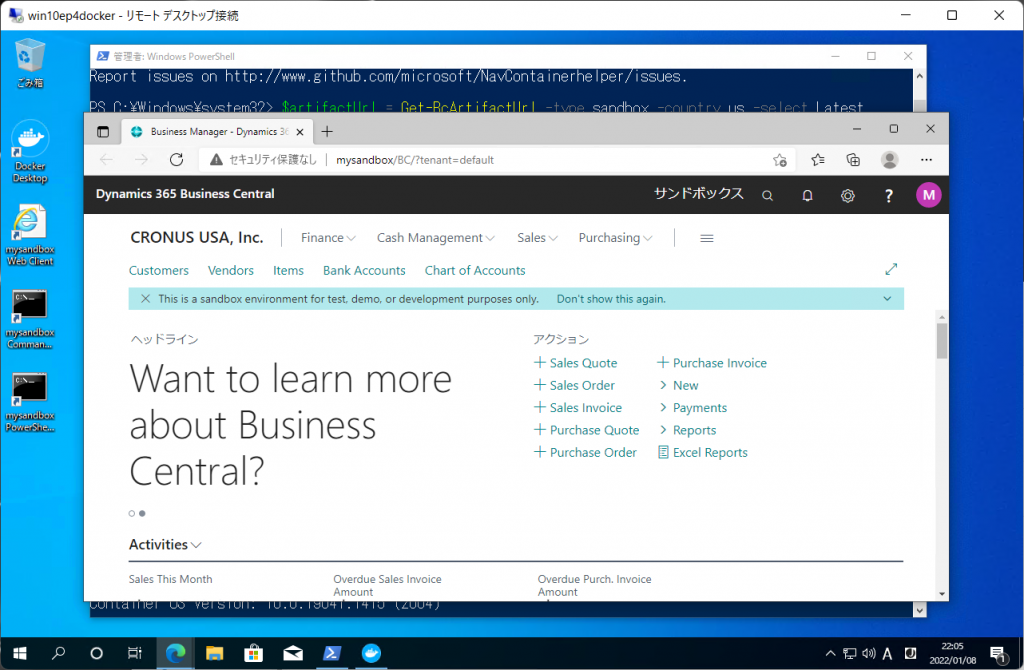Expand the sandbox notification details chevron
The width and height of the screenshot is (1024, 670).
pos(887,298)
